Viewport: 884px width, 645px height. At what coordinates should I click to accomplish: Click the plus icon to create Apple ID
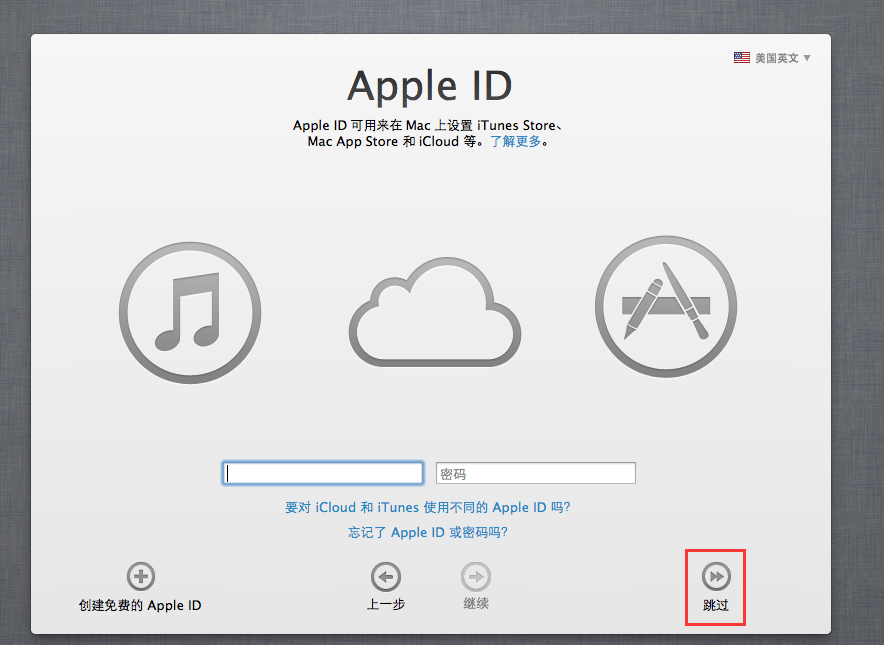point(141,576)
